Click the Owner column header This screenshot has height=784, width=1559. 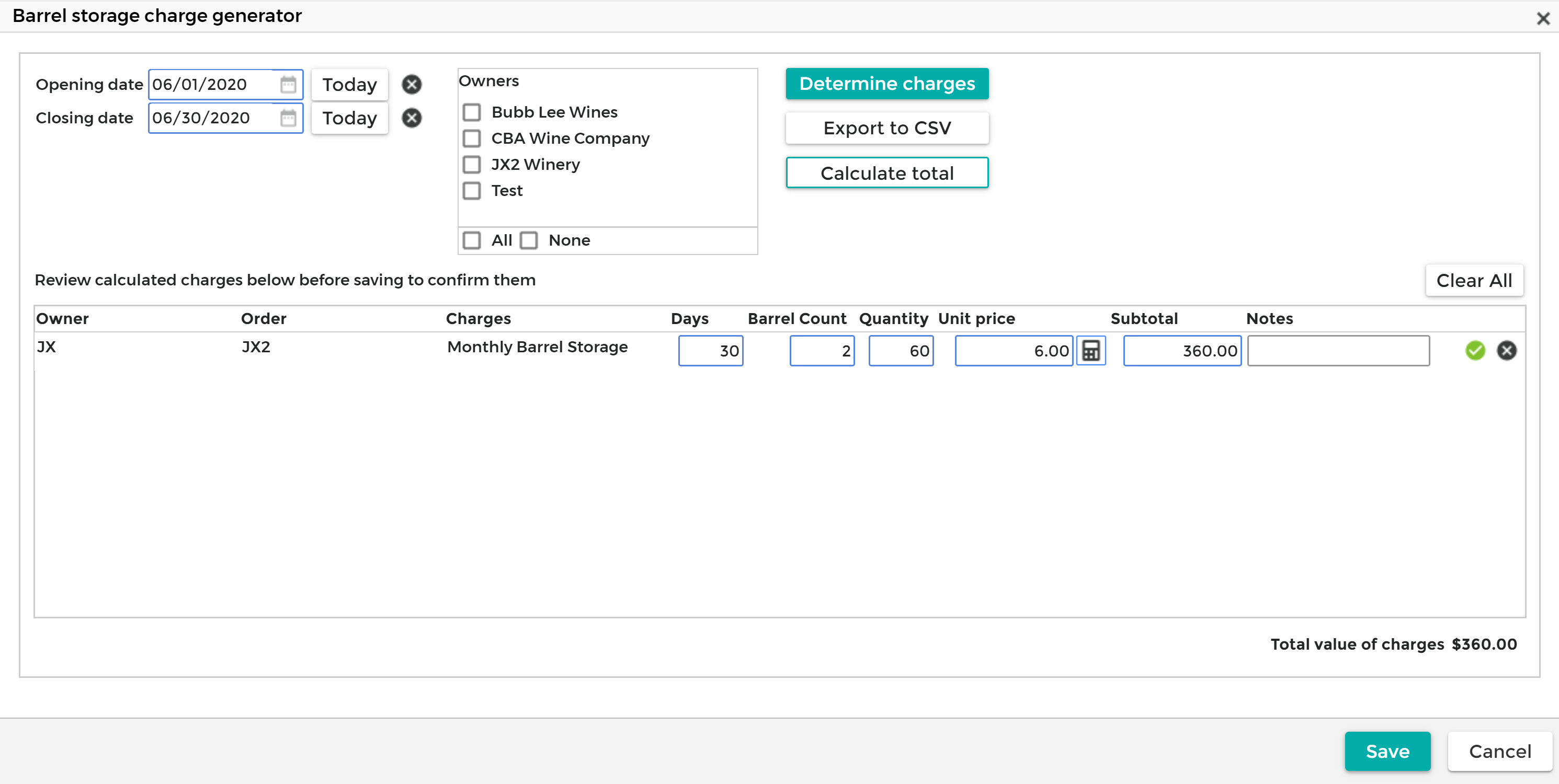click(62, 318)
